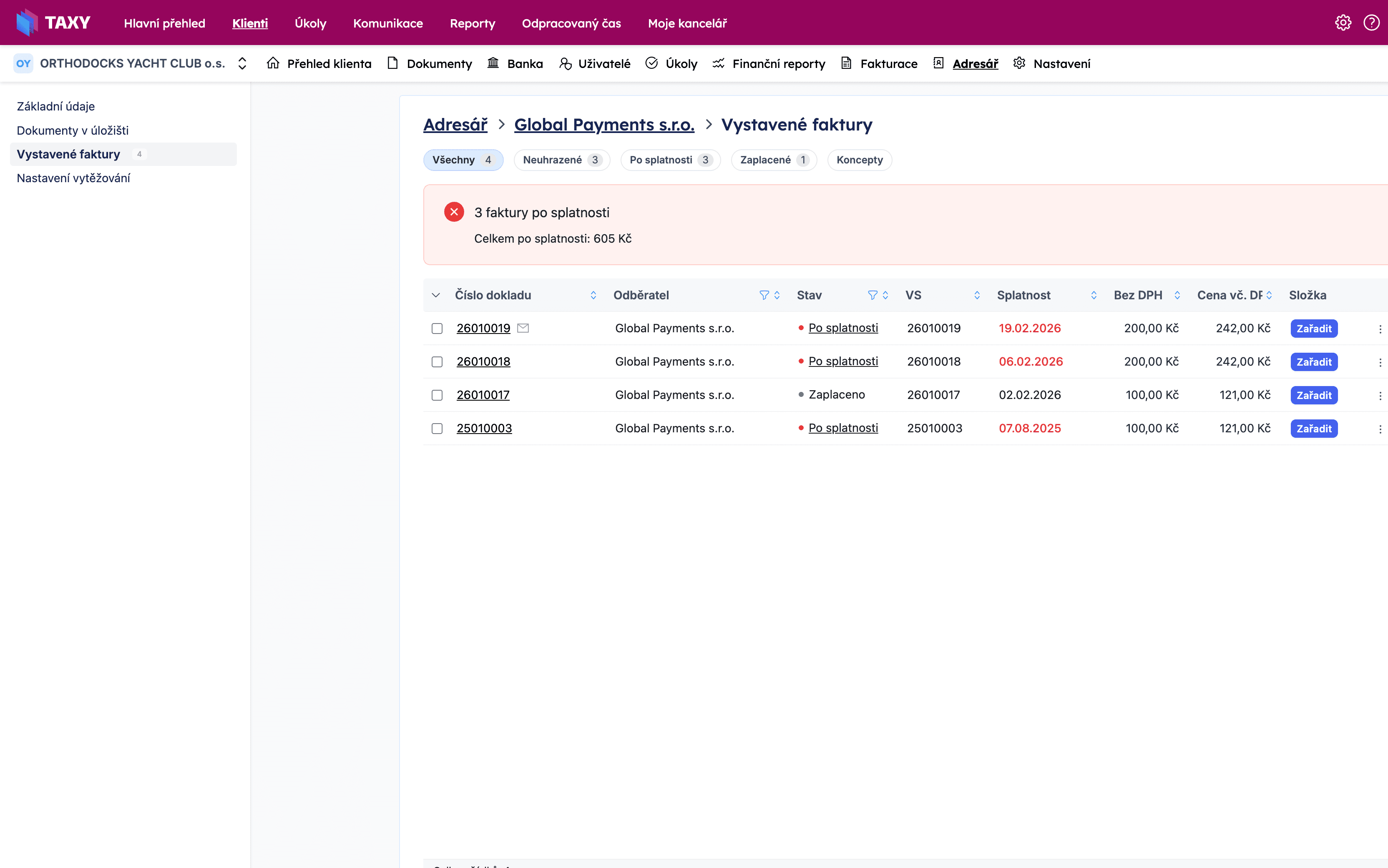Filter the Odběratel column with funnel icon
The width and height of the screenshot is (1388, 868).
(x=764, y=295)
